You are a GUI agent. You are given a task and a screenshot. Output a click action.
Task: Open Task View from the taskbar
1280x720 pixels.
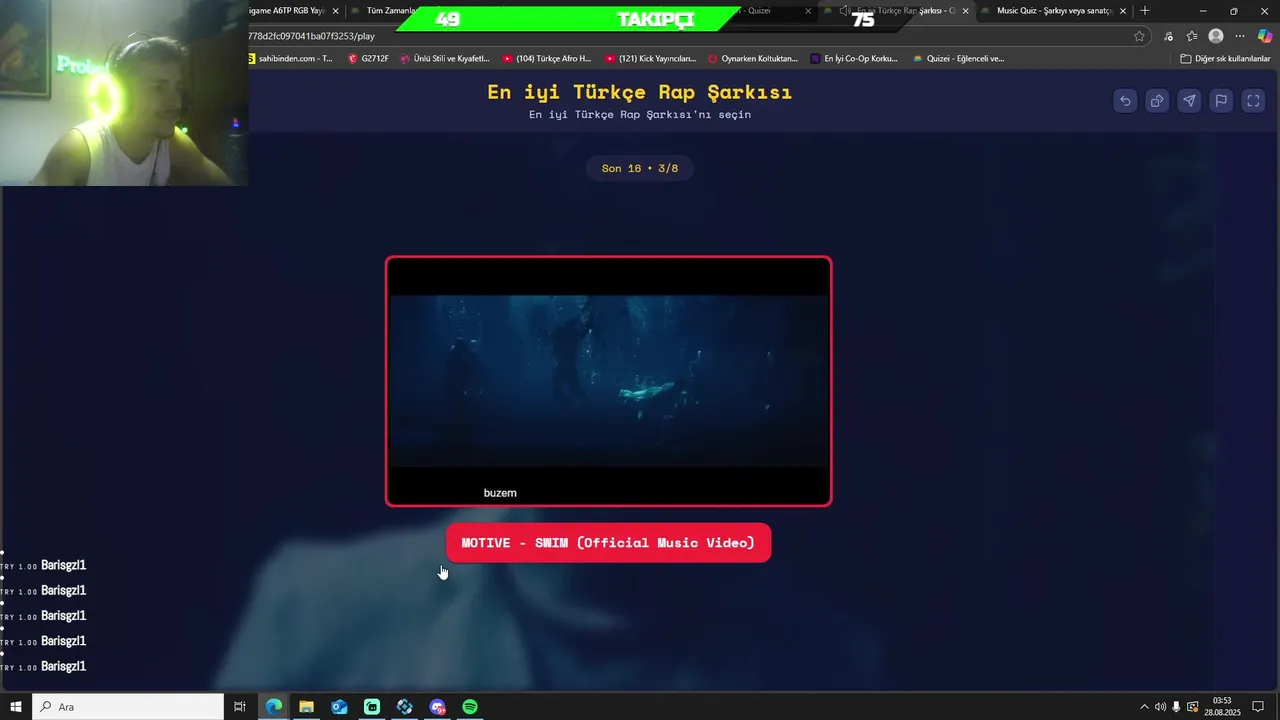(x=240, y=707)
